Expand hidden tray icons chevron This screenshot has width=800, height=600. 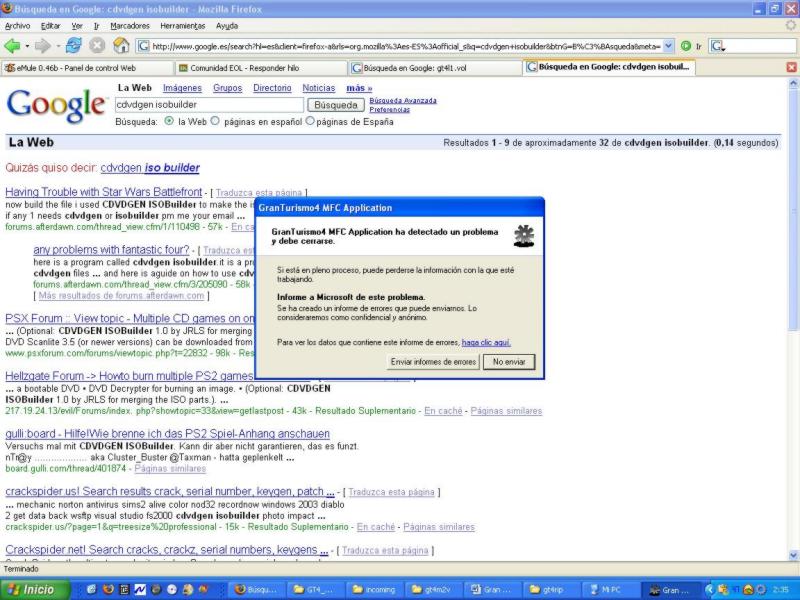[x=709, y=590]
